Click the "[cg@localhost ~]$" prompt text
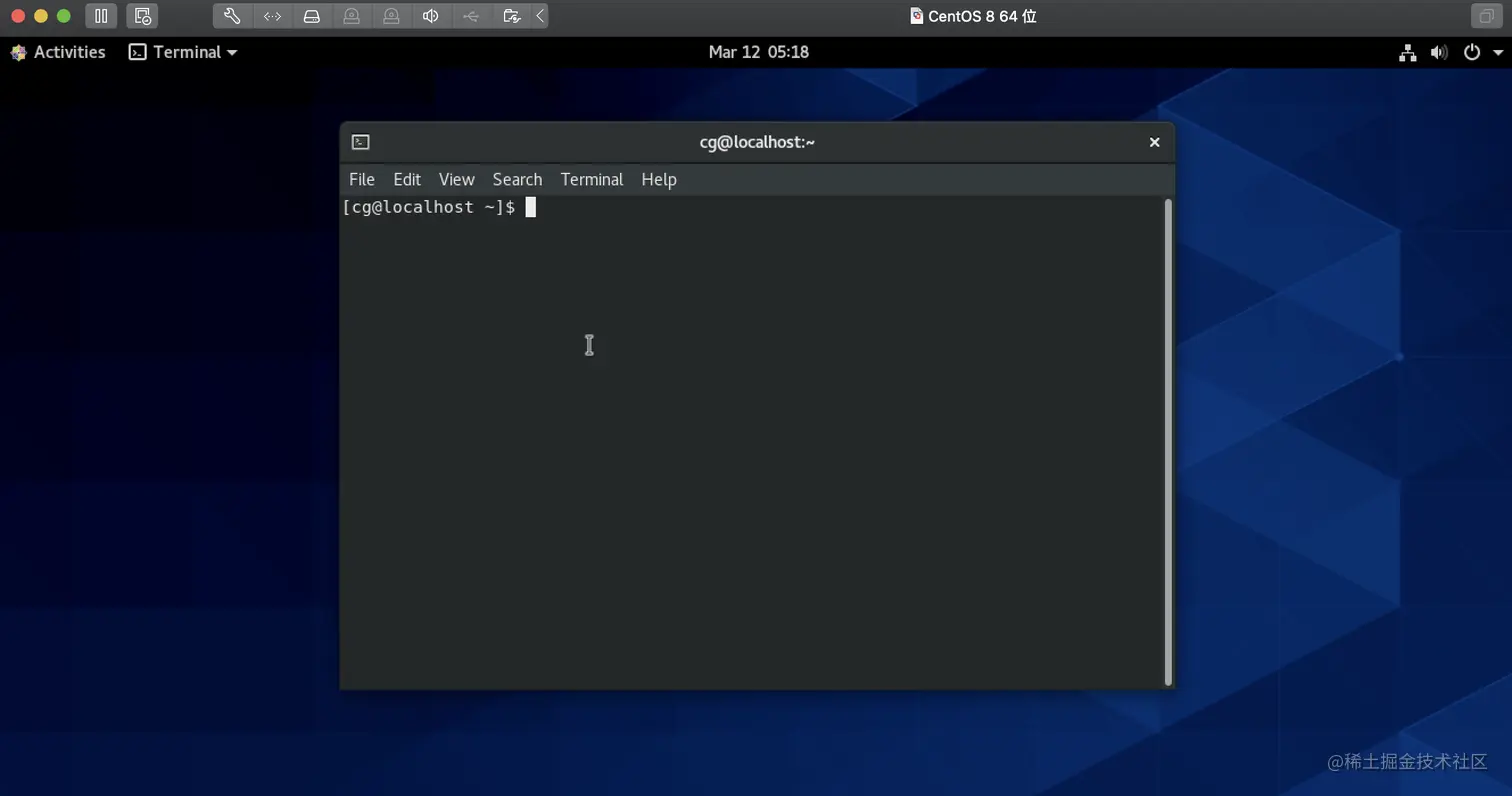The width and height of the screenshot is (1512, 796). 429,207
